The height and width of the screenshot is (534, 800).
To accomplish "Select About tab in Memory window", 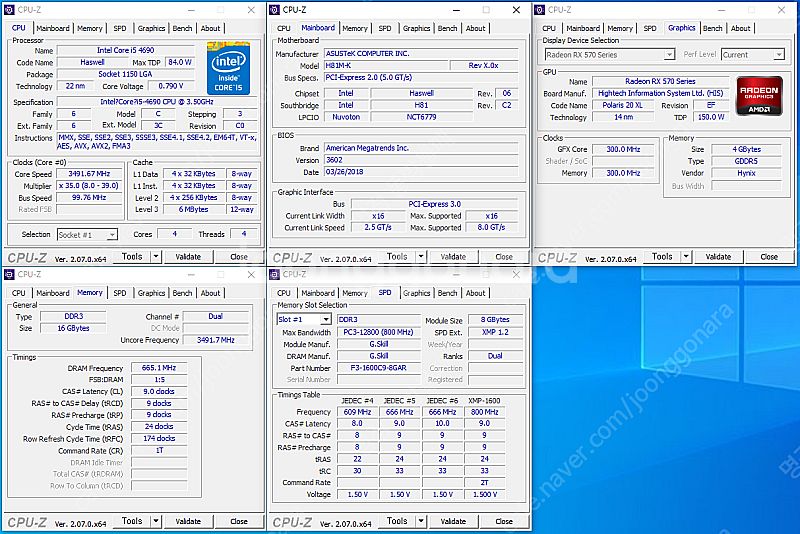I will tap(210, 293).
